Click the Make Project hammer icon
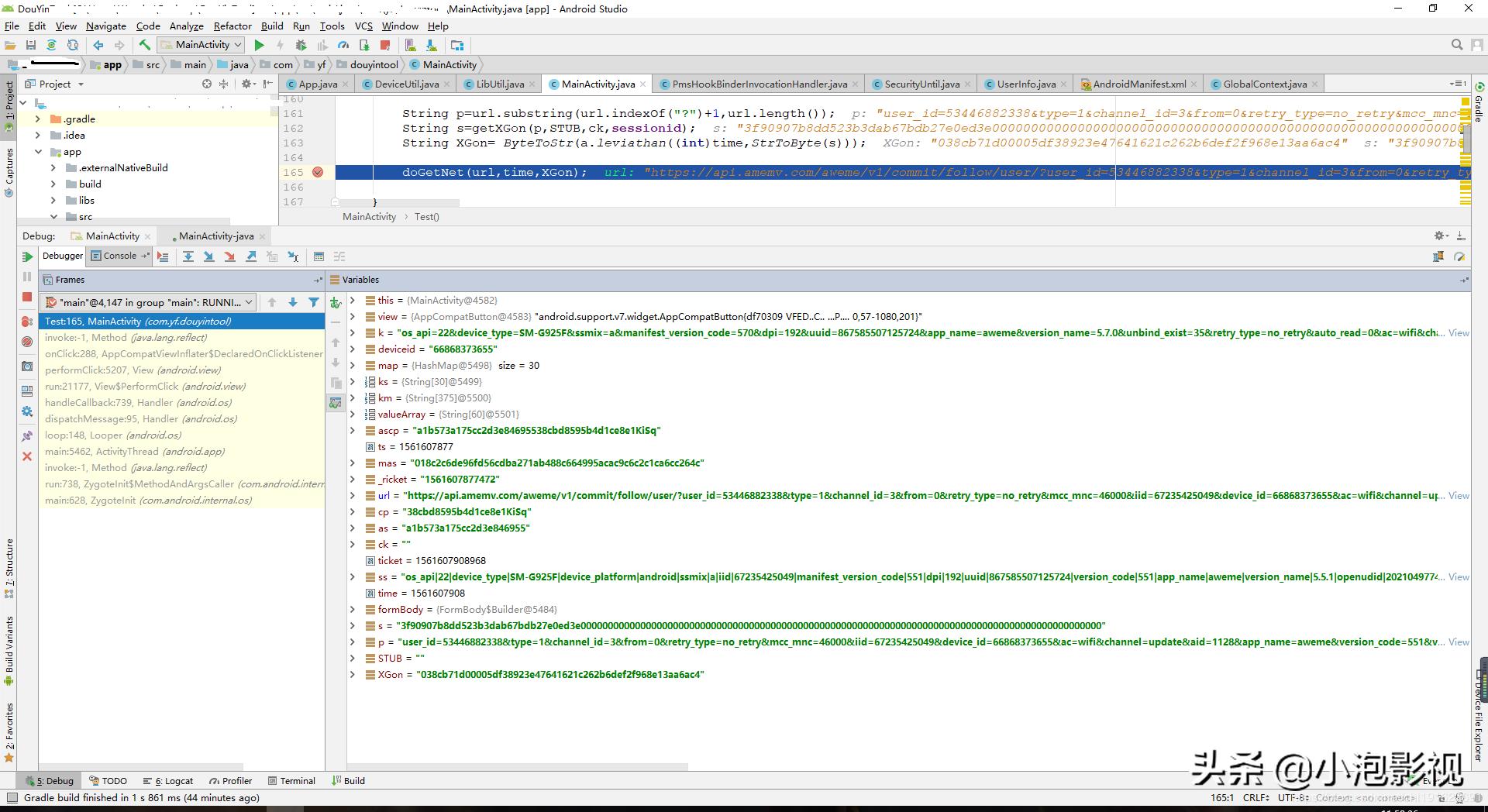Image resolution: width=1488 pixels, height=812 pixels. 145,45
